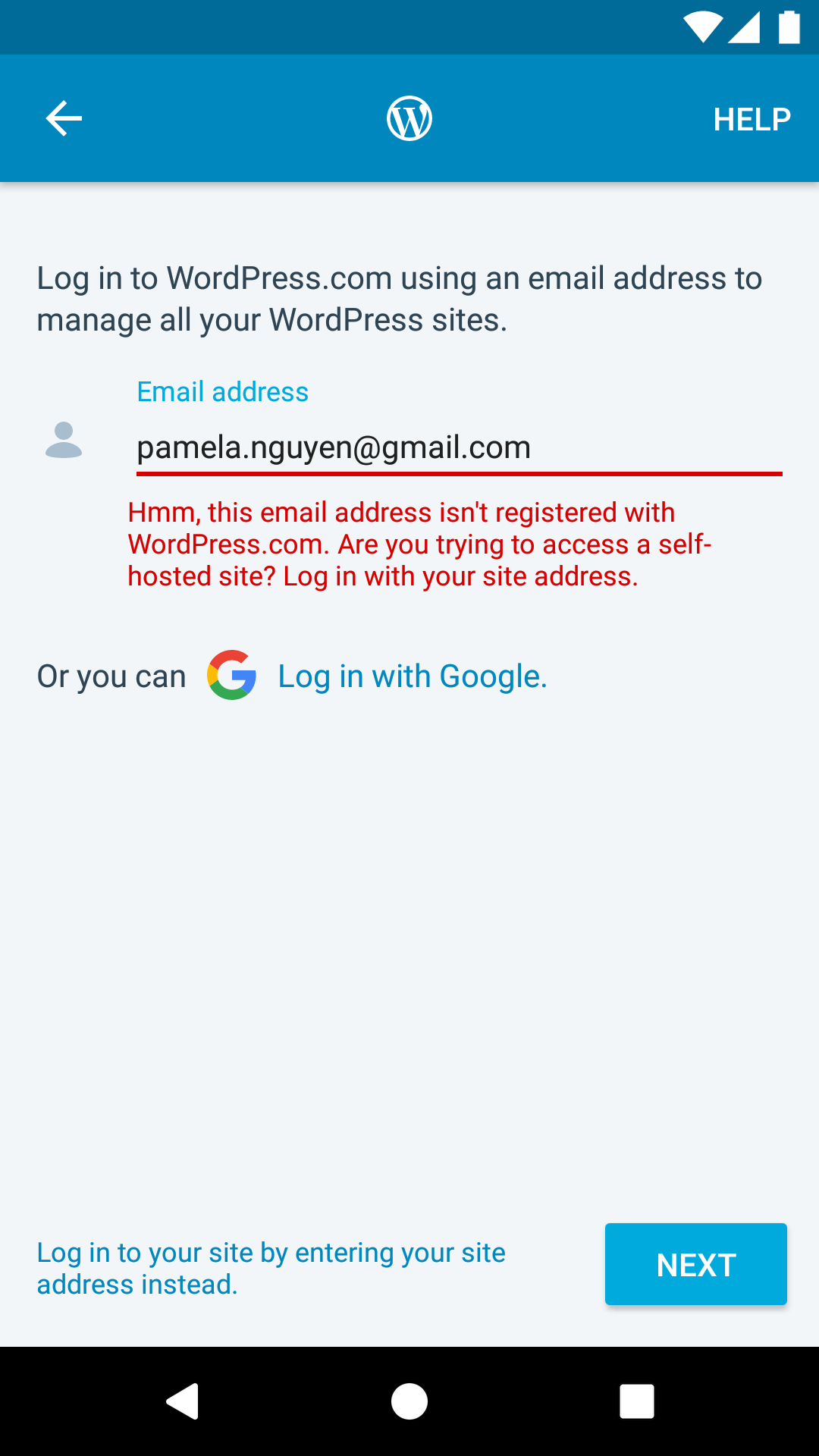Tap Android recent apps square
The width and height of the screenshot is (819, 1456).
(x=637, y=1401)
